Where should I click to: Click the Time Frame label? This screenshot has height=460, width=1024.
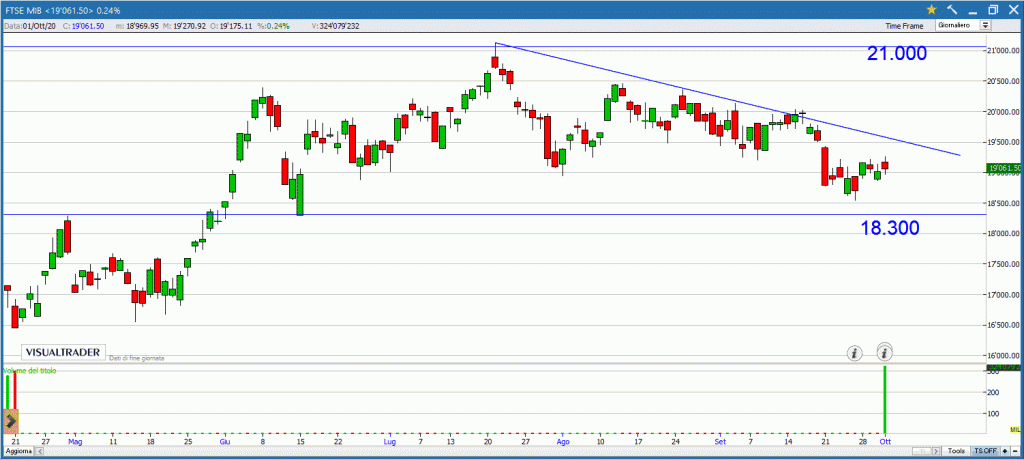pyautogui.click(x=904, y=26)
